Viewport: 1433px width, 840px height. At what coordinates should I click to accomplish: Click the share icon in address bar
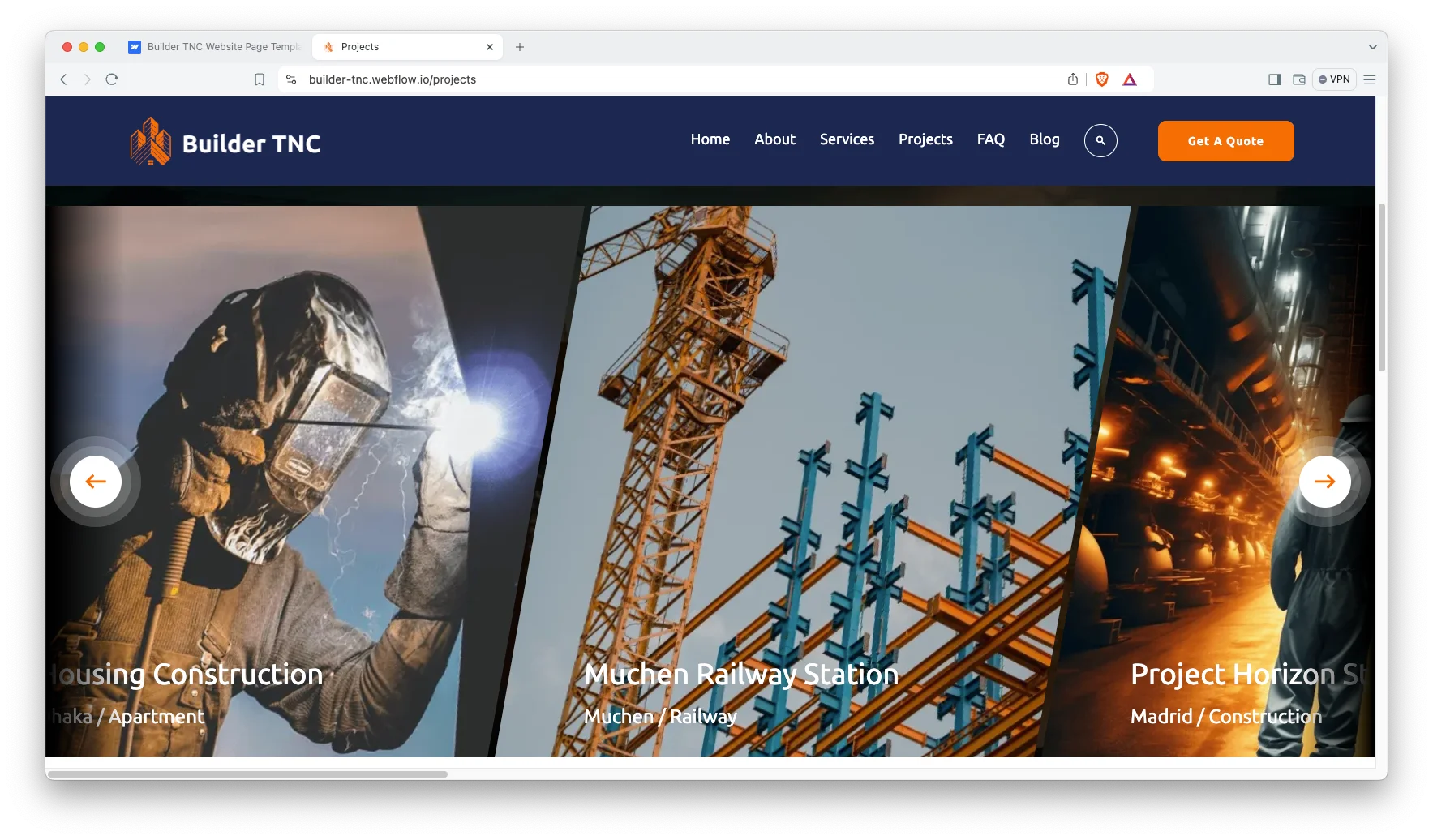1072,79
